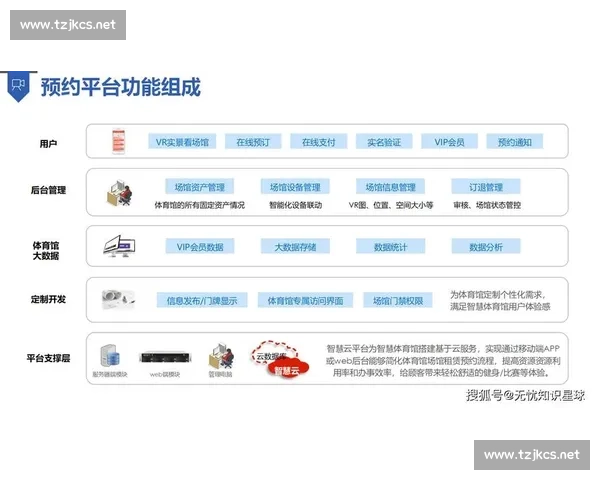Click the operator-at-desk icon in 后台管理 row
This screenshot has height=480, width=600.
pyautogui.click(x=119, y=193)
